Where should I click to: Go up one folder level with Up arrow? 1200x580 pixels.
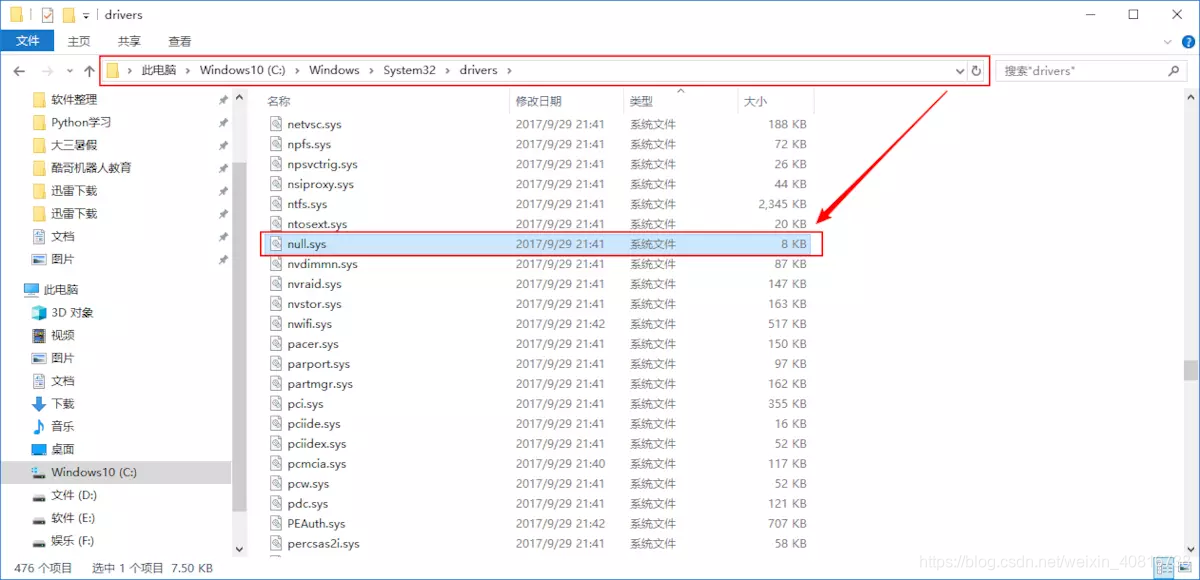pyautogui.click(x=88, y=71)
